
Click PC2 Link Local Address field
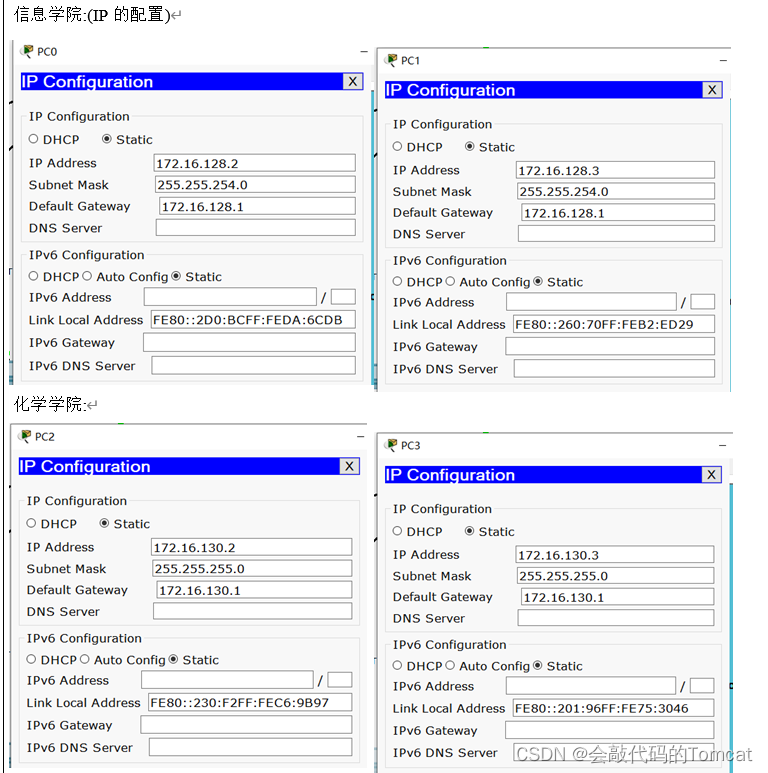250,702
